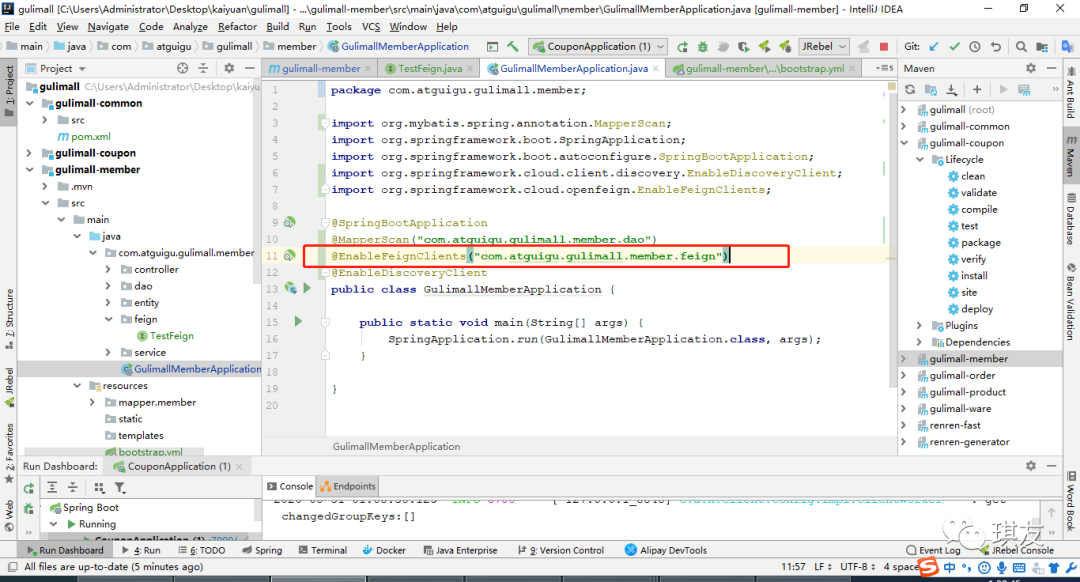Open the Terminal tool window
Image resolution: width=1080 pixels, height=582 pixels.
pyautogui.click(x=322, y=550)
